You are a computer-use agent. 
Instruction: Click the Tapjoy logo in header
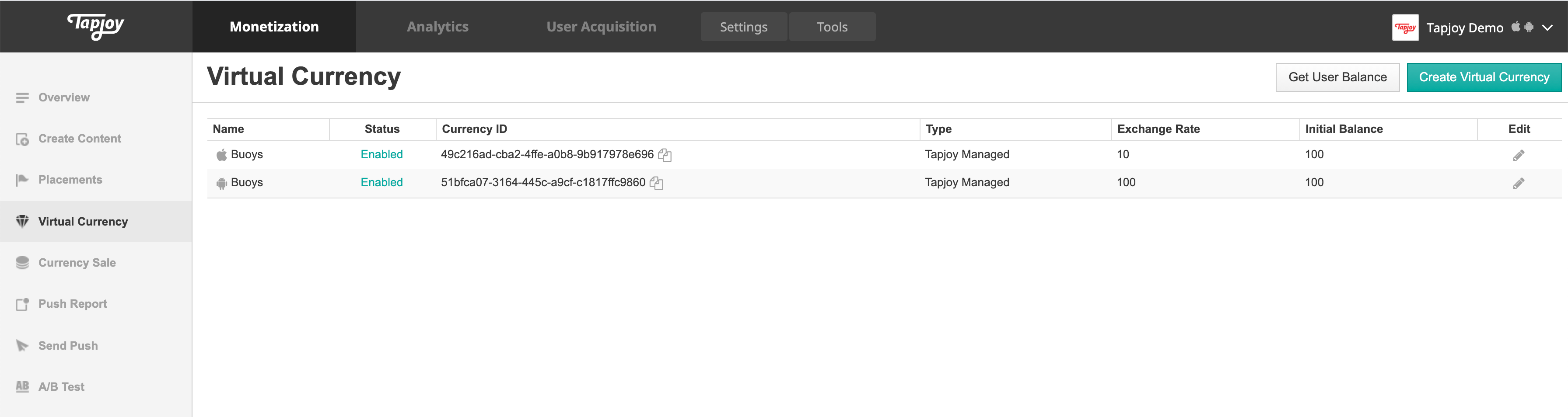pos(95,26)
